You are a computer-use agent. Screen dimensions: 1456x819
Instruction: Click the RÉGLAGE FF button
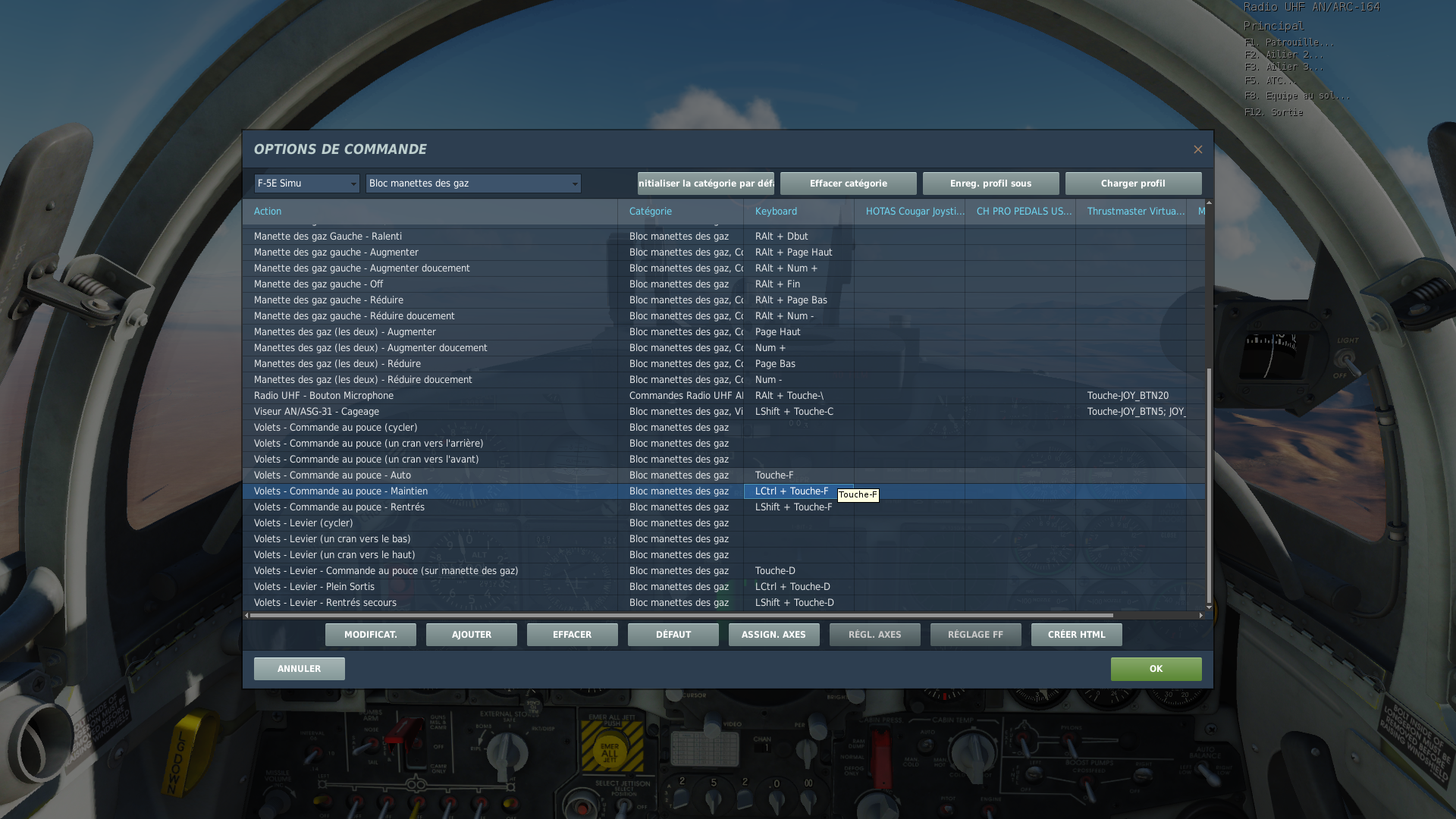pyautogui.click(x=975, y=635)
